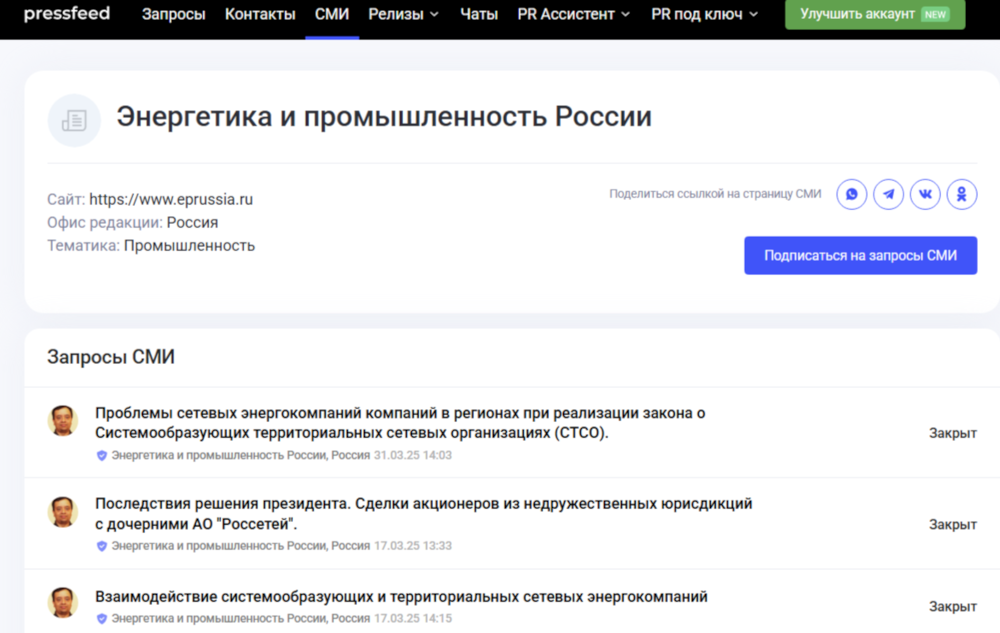
Task: Click the Улучшить аккаунт button
Action: point(875,14)
